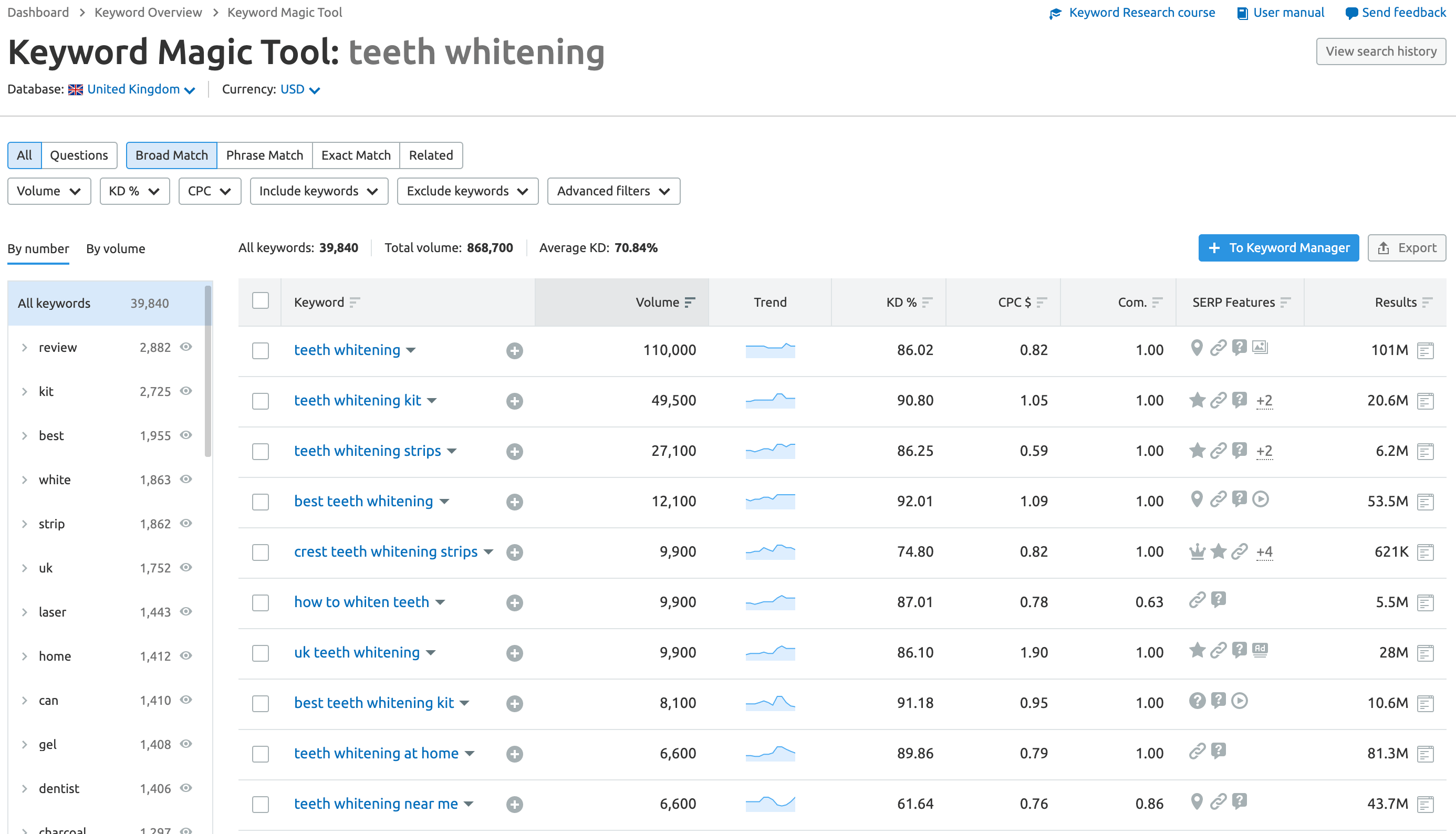1456x834 pixels.
Task: Add 'teeth whitening' keyword via plus icon
Action: (514, 350)
